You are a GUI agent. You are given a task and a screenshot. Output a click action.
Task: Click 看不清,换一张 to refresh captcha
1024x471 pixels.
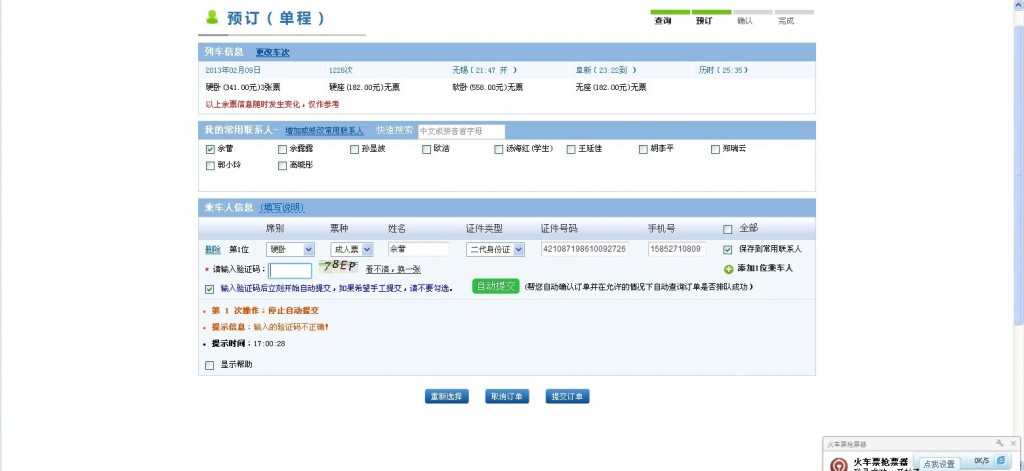[x=393, y=269]
